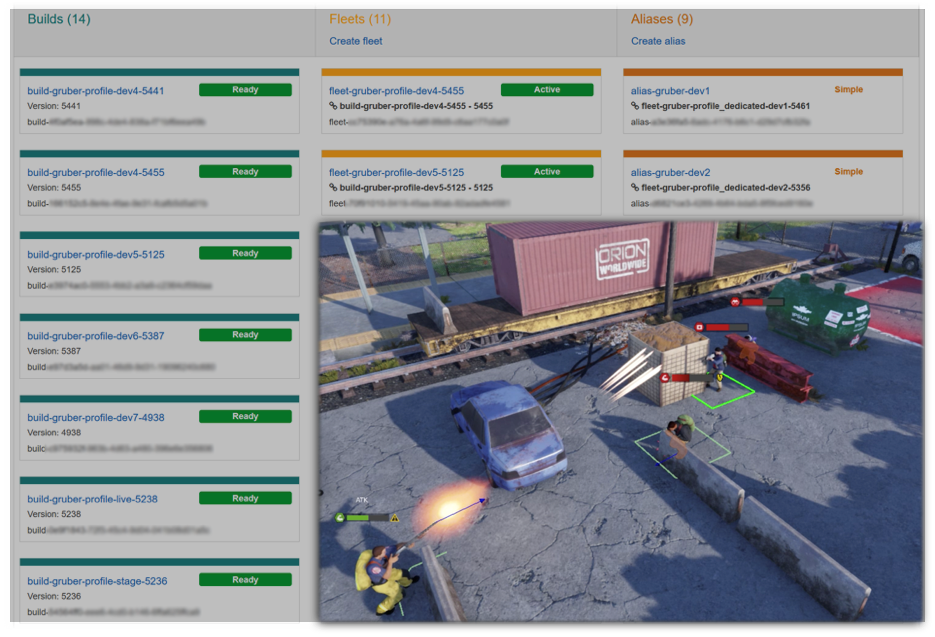
Task: Click Version: 5236 text
Action: [x=54, y=596]
